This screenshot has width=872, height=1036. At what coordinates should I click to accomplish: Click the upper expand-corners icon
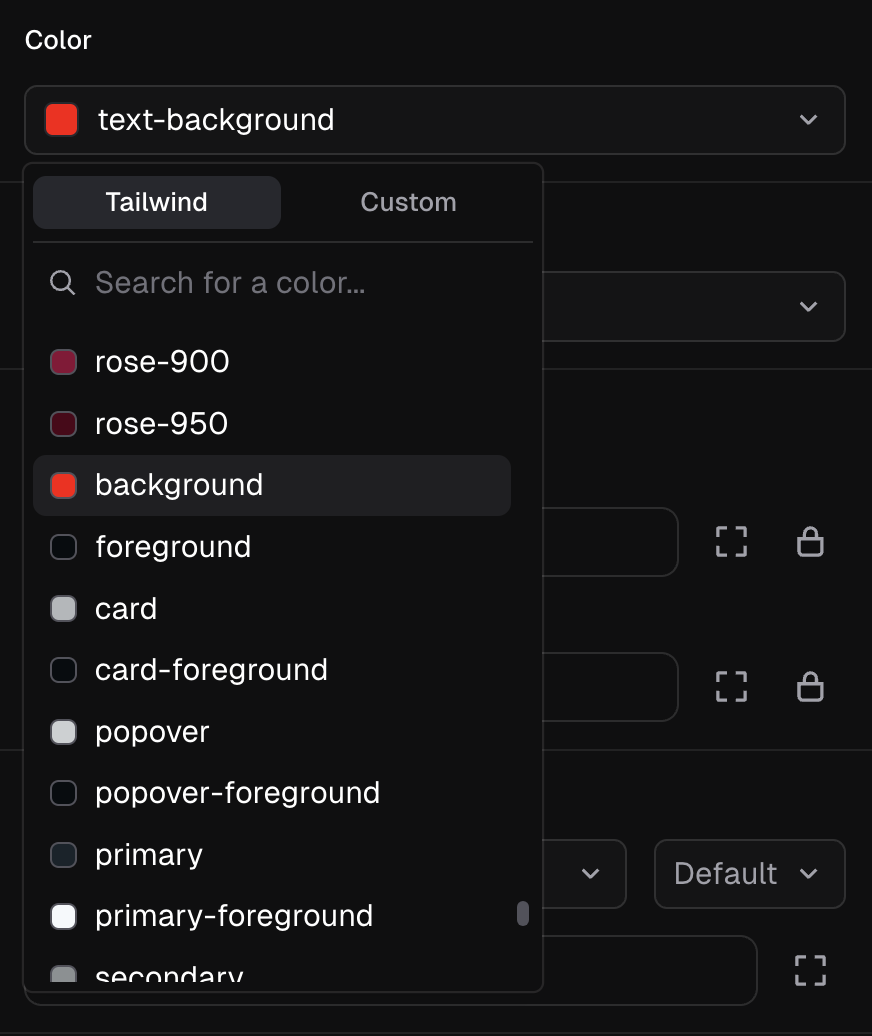click(732, 542)
